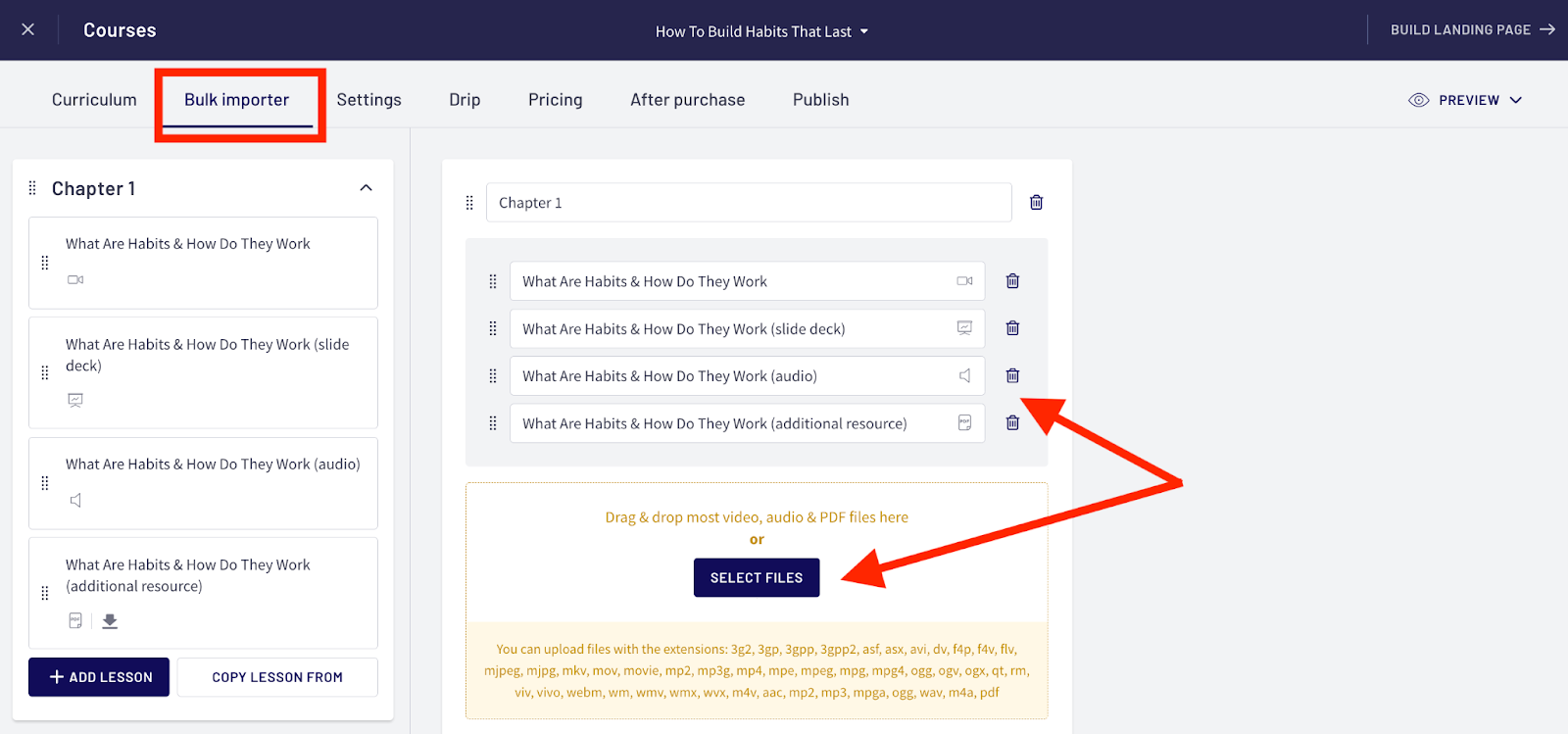Click sidebar Chapter 1 drag handle
The width and height of the screenshot is (1568, 734).
(32, 188)
